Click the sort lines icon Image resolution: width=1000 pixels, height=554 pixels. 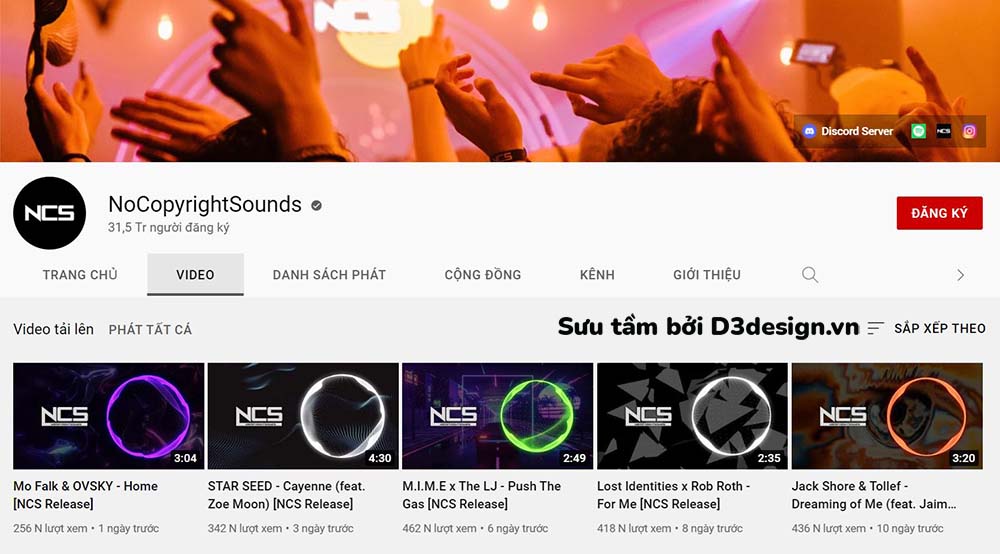point(876,328)
